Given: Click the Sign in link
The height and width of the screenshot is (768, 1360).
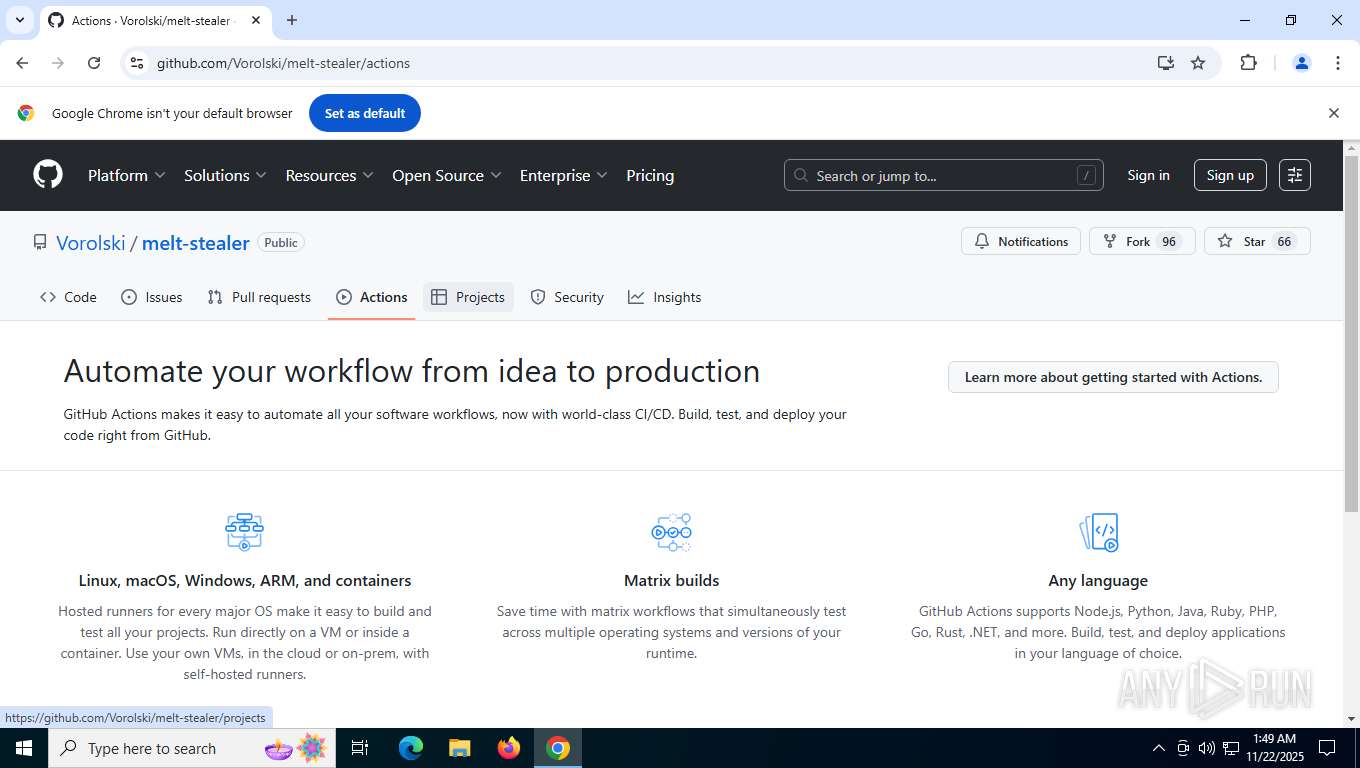Looking at the screenshot, I should coord(1148,175).
